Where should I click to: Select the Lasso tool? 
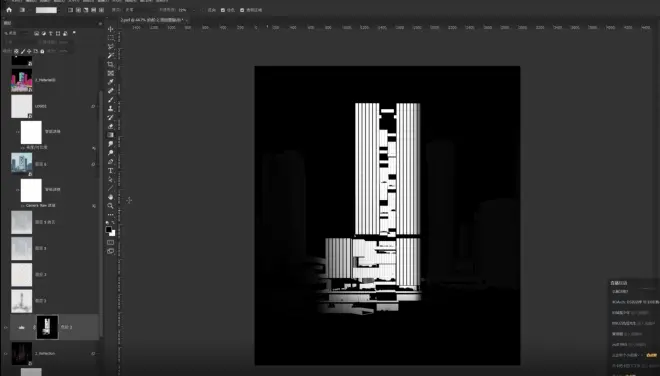click(x=111, y=47)
